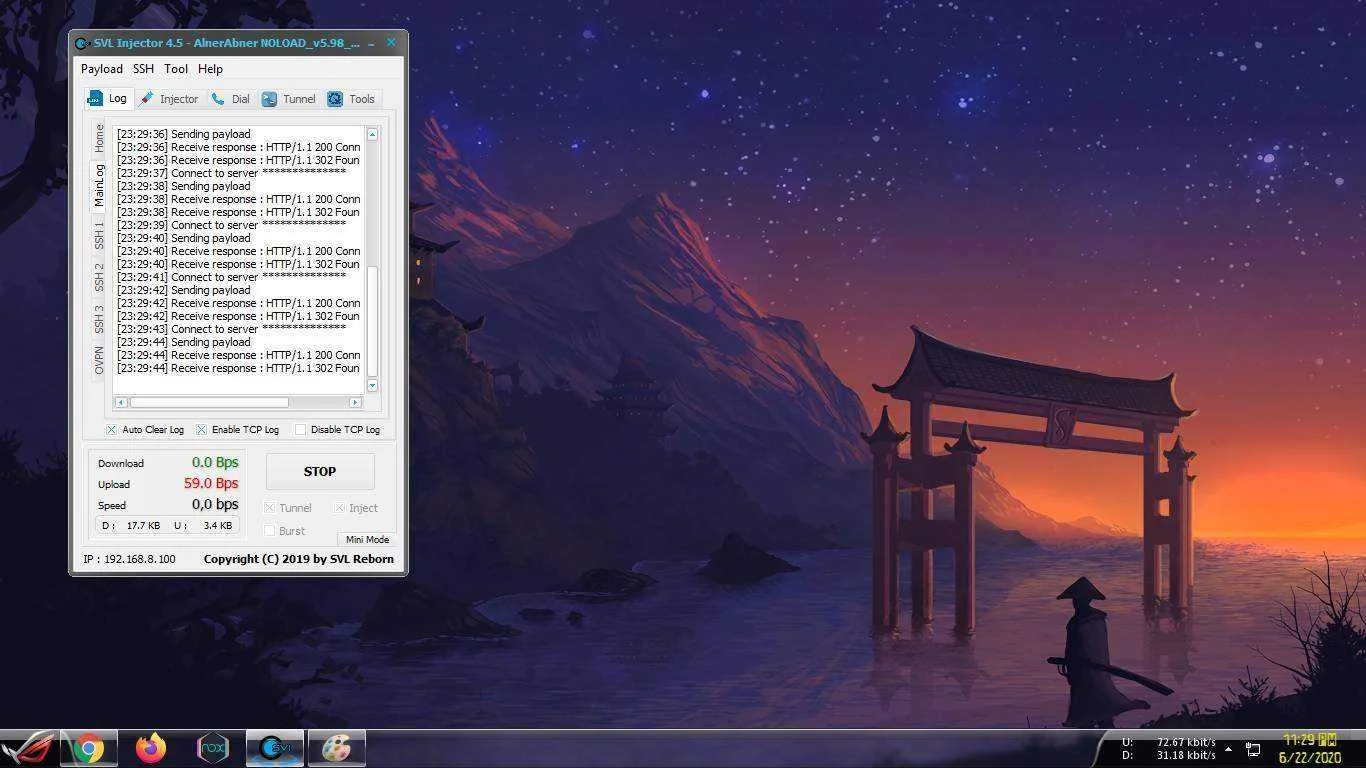Image resolution: width=1366 pixels, height=768 pixels.
Task: Click the horizontal log scrollbar thumb
Action: coord(209,402)
